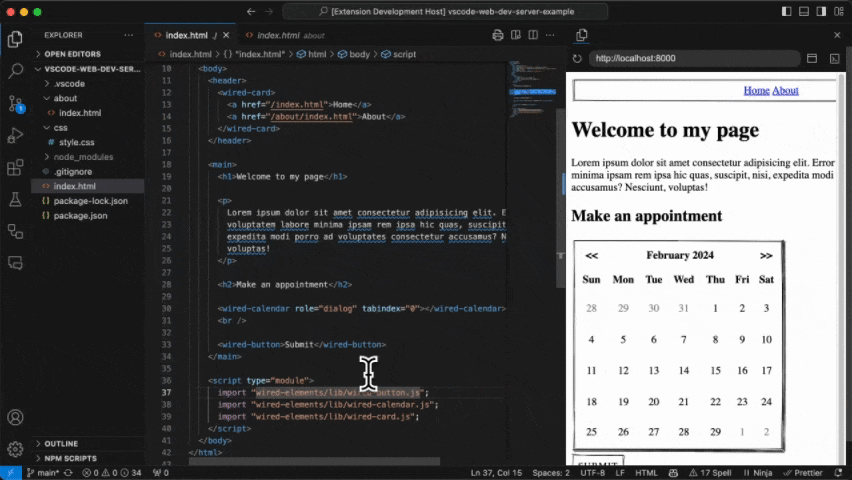
Task: Click the Prettier status bar item
Action: (803, 473)
